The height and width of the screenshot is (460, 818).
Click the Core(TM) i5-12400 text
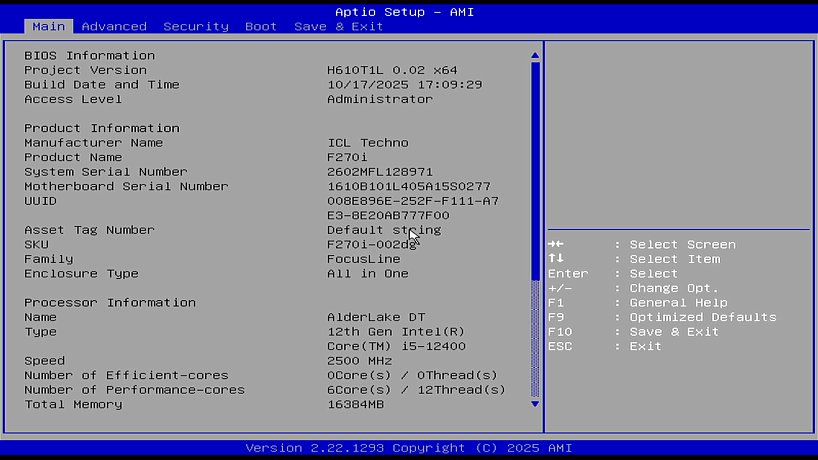[396, 346]
